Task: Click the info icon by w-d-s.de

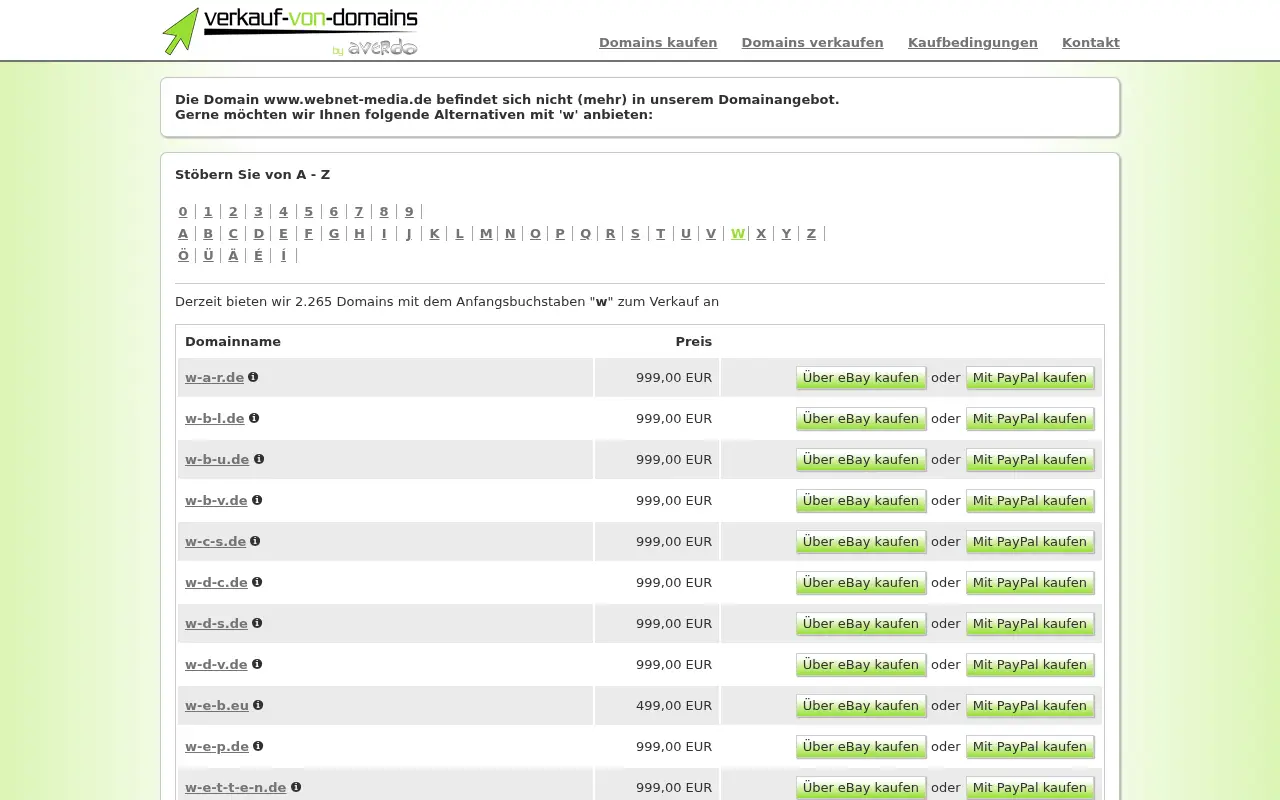Action: (x=257, y=623)
